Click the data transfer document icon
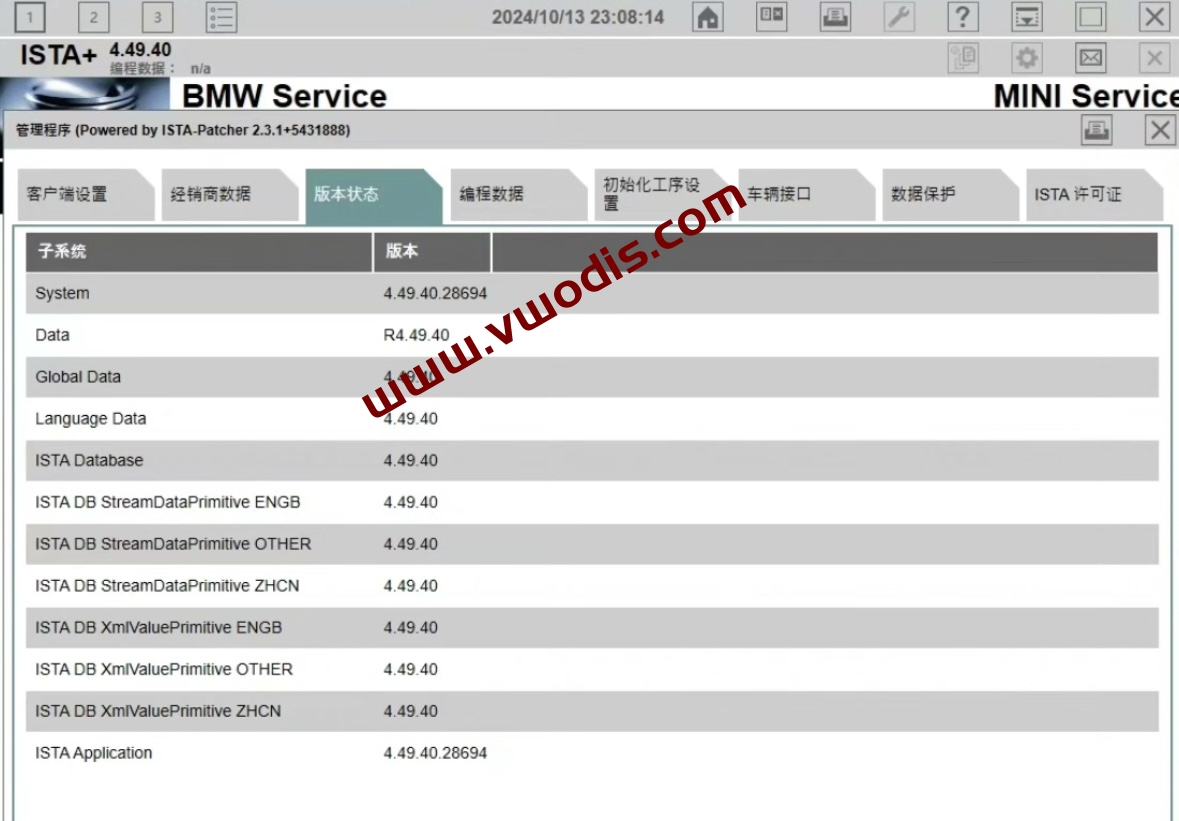1179x821 pixels. point(963,57)
